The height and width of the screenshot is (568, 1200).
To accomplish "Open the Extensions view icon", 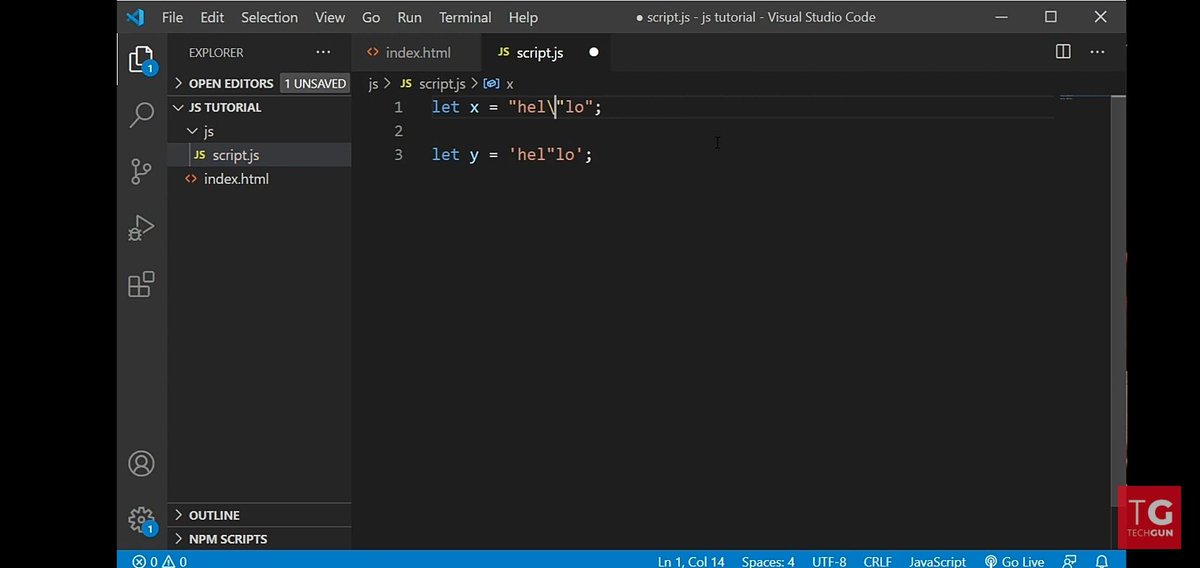I will click(x=142, y=284).
